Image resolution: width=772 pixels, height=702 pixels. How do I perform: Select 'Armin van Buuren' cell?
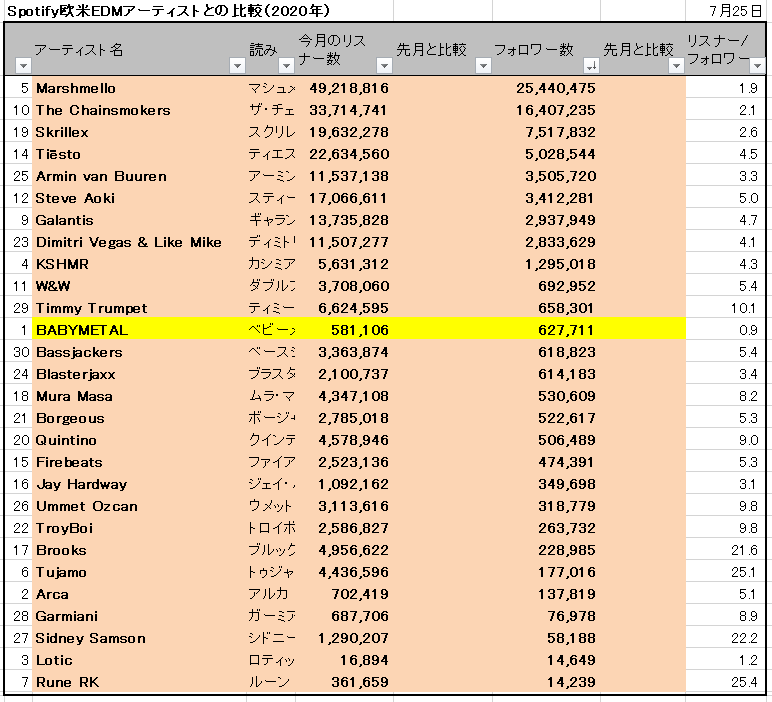pyautogui.click(x=139, y=176)
